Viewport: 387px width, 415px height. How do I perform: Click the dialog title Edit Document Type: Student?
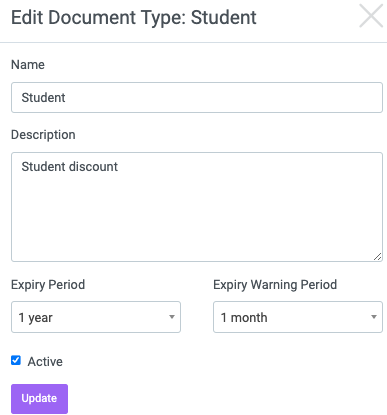point(134,17)
